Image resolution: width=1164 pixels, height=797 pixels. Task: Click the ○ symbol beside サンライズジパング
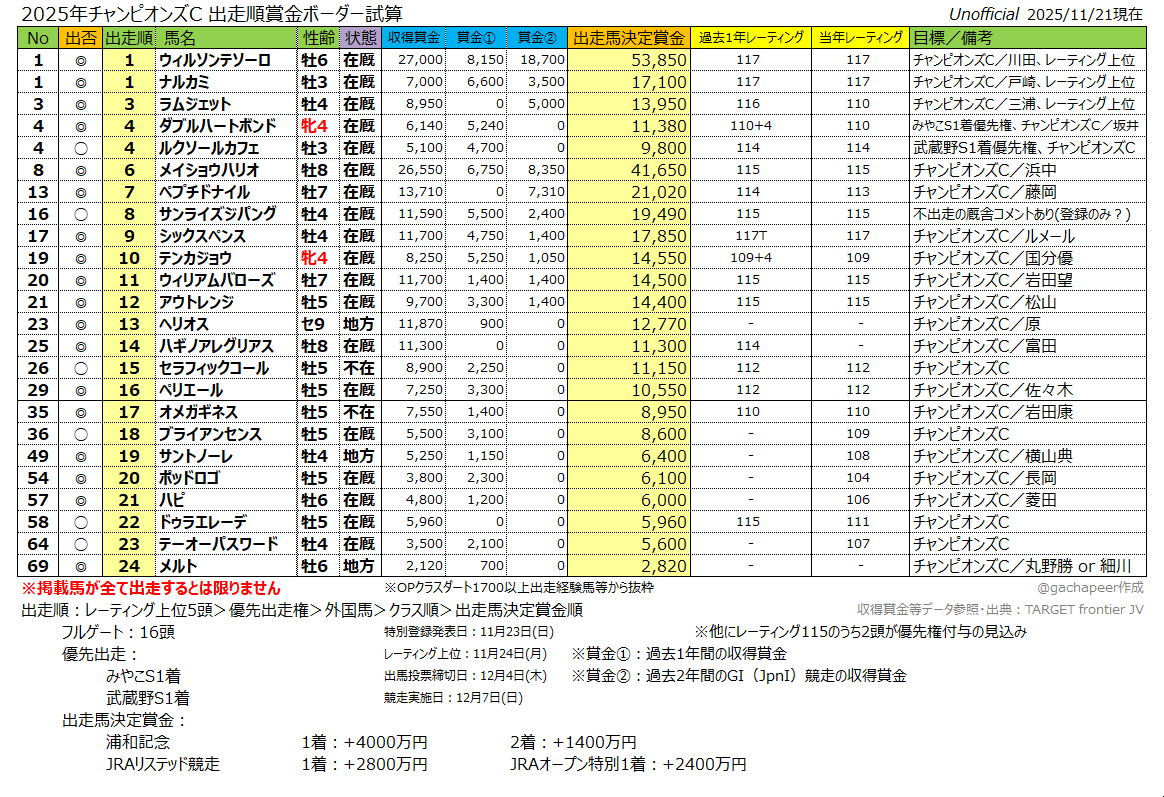click(x=80, y=214)
